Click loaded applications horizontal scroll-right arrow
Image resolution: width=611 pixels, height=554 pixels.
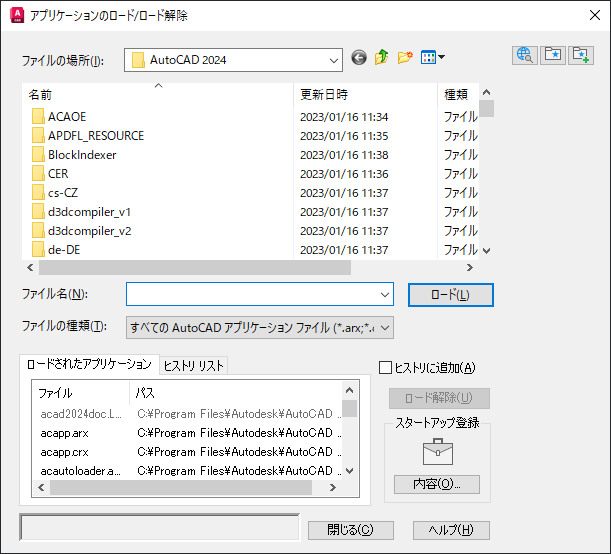pyautogui.click(x=333, y=487)
